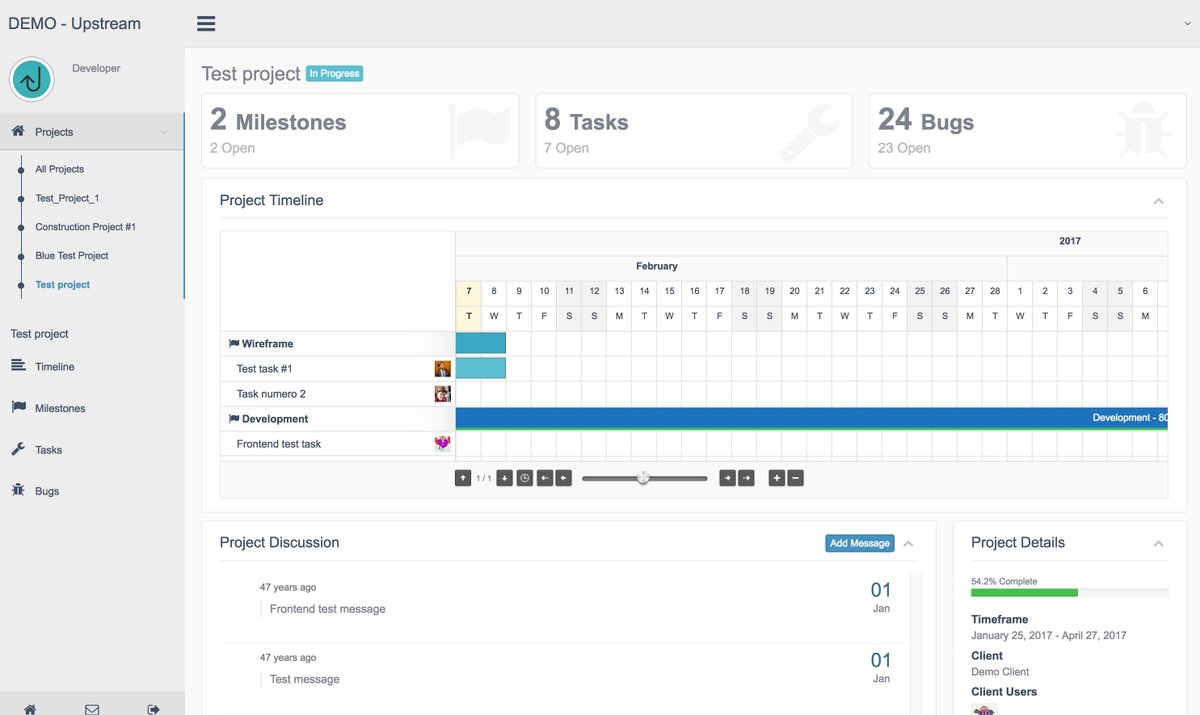Click the Timeline icon in the sidebar

pyautogui.click(x=18, y=366)
